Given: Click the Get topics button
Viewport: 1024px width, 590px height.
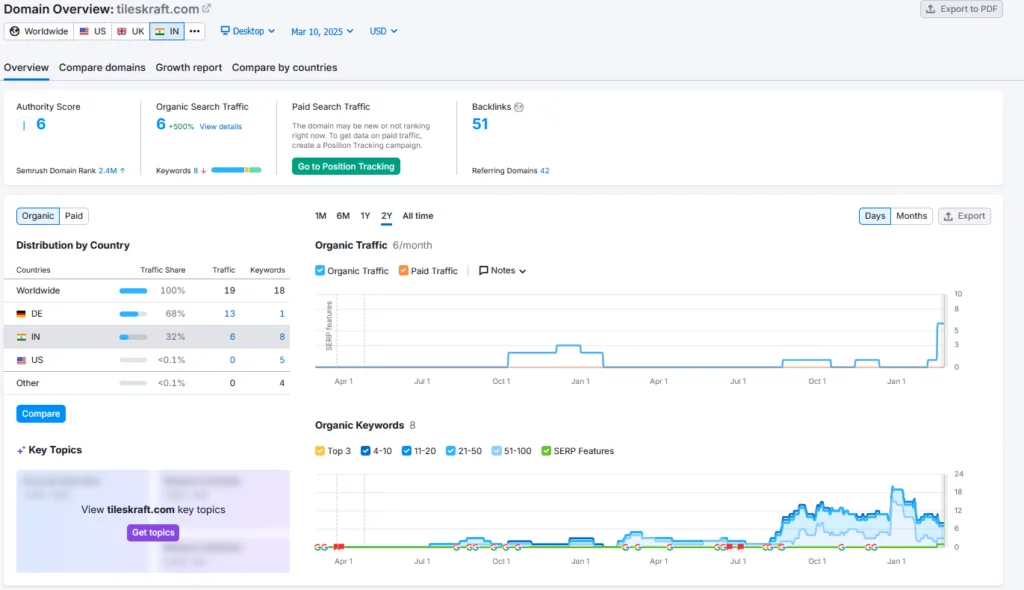Looking at the screenshot, I should coord(153,533).
